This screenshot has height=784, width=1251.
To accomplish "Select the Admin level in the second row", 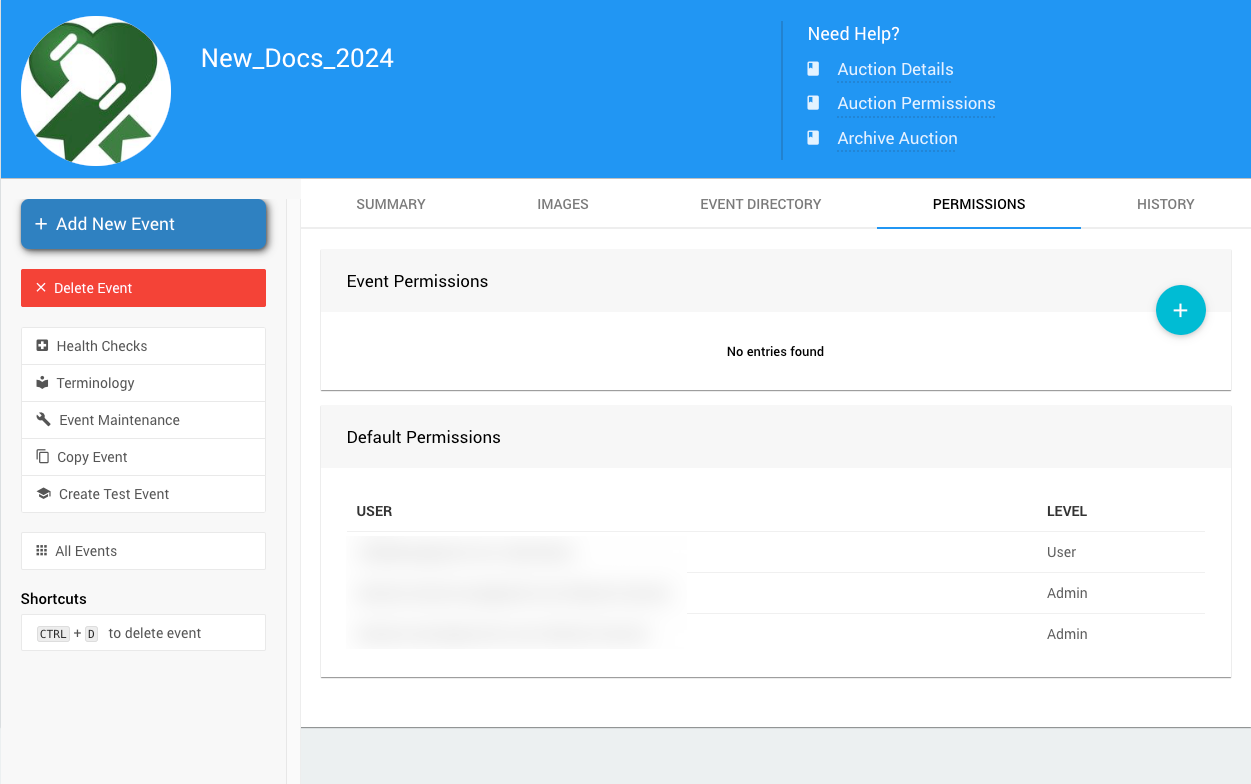I will coord(1067,593).
